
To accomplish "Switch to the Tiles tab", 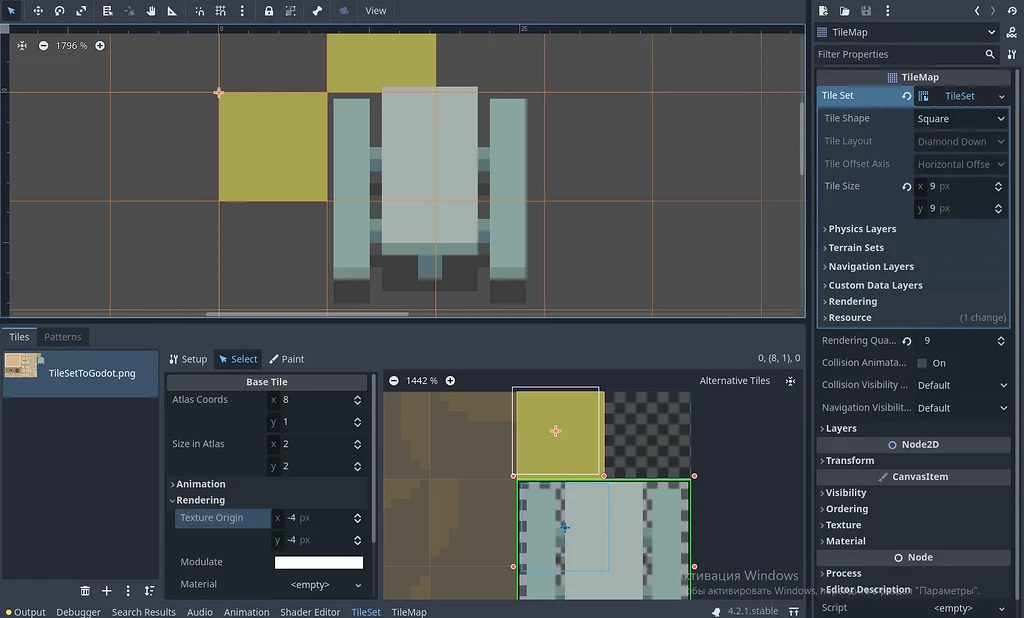I will pyautogui.click(x=19, y=337).
